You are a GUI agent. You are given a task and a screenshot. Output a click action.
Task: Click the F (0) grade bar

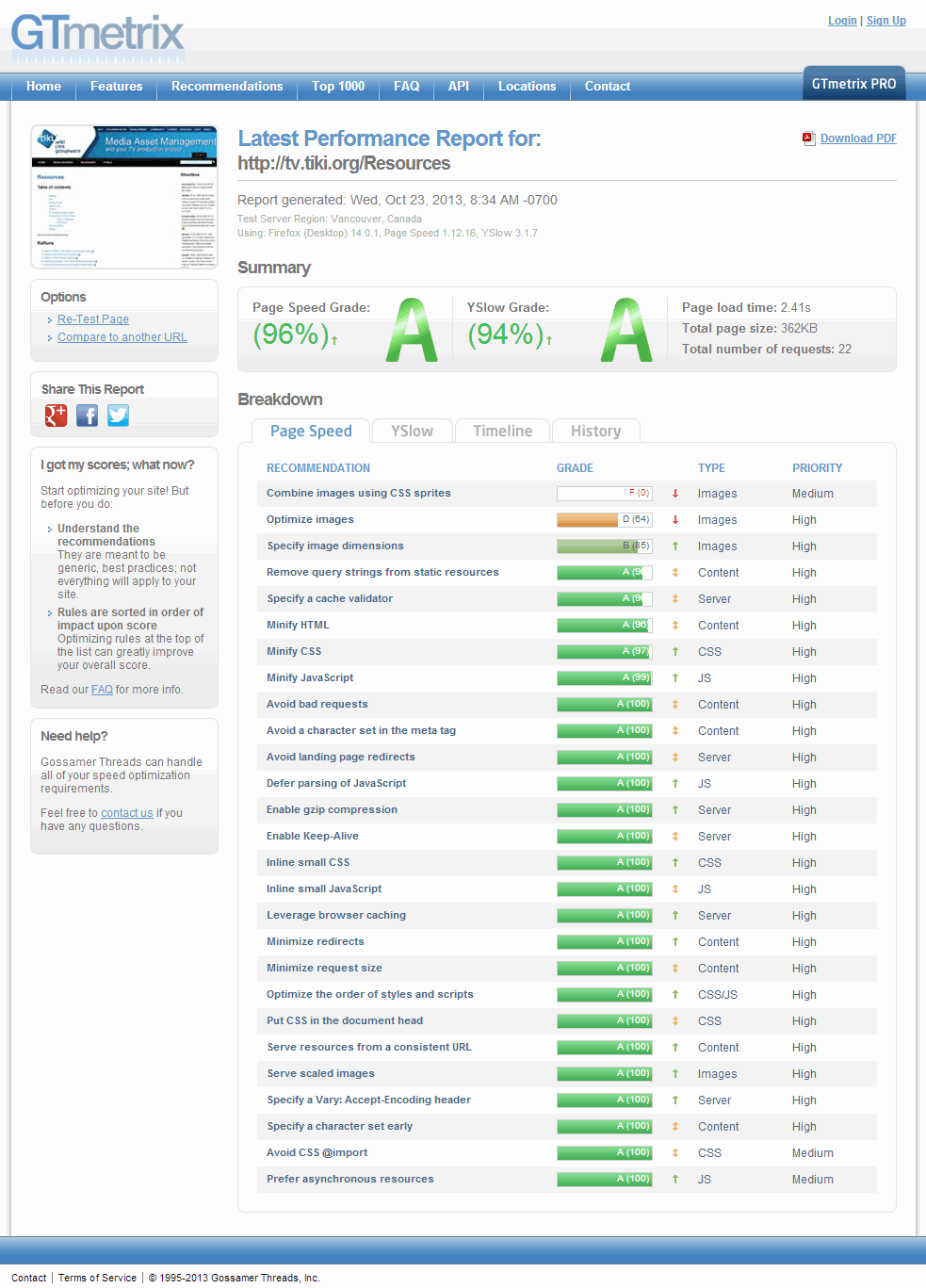click(x=605, y=494)
